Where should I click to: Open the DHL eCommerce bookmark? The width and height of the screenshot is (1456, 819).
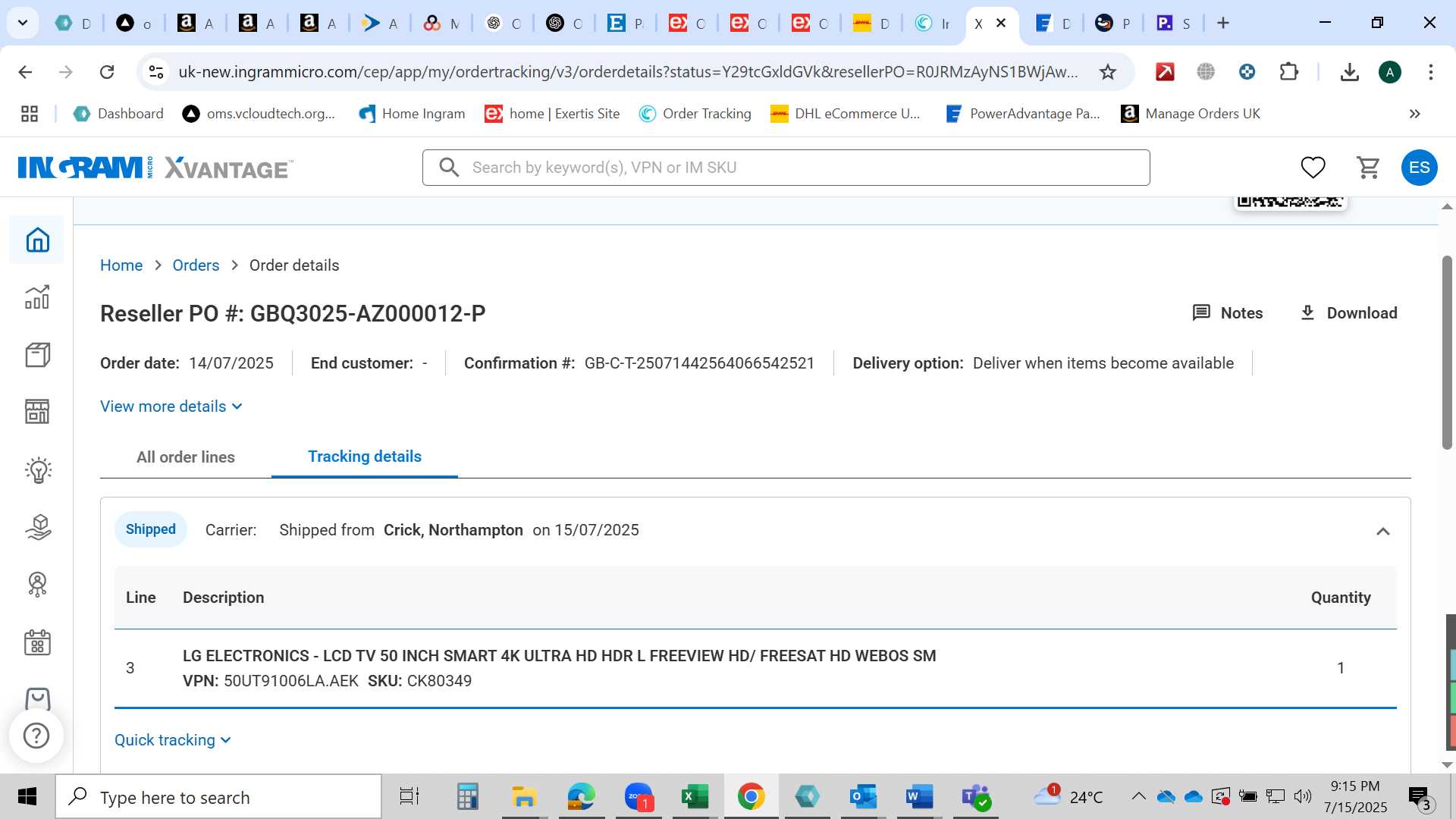846,114
